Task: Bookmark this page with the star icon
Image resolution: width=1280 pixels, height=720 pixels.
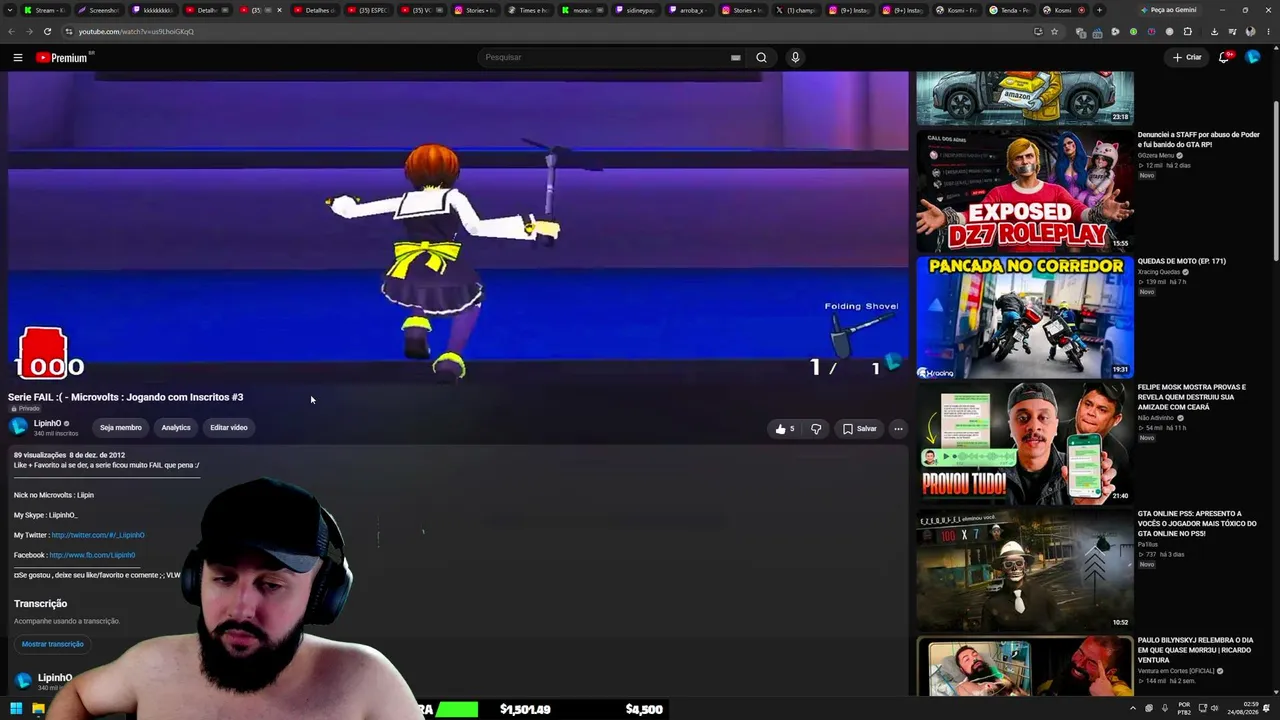Action: [1054, 31]
